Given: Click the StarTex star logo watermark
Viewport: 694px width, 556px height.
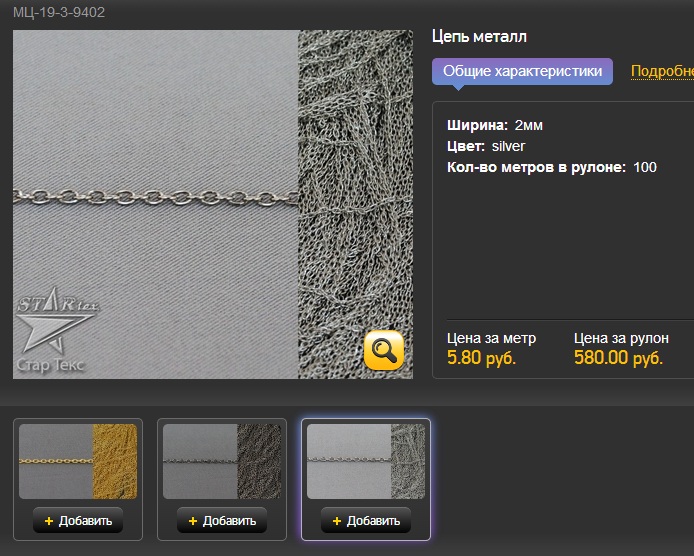Looking at the screenshot, I should [52, 328].
